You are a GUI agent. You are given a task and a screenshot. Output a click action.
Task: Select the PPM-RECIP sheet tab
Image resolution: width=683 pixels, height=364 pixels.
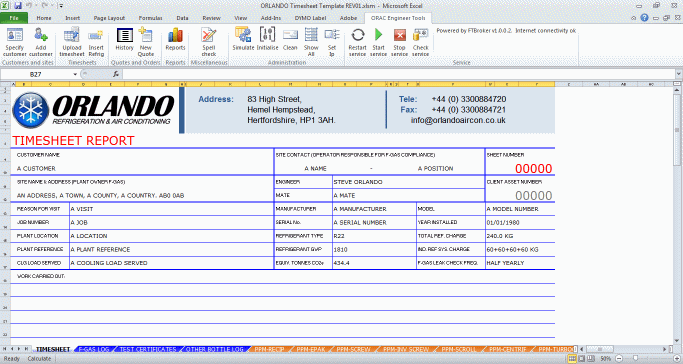tap(269, 349)
